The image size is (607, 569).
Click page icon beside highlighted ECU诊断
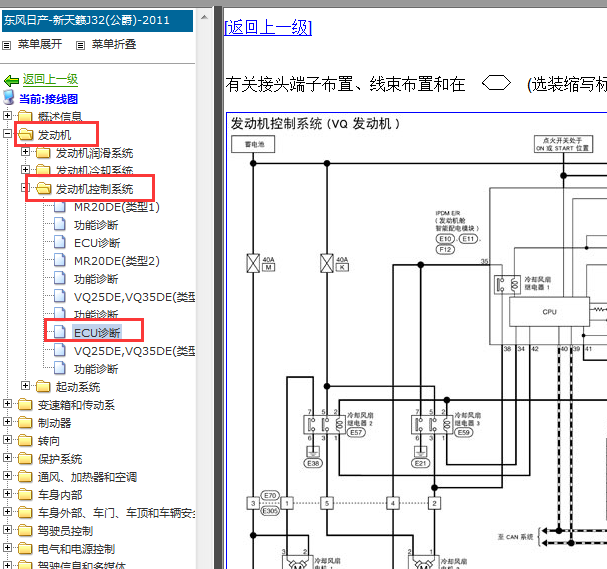60,332
